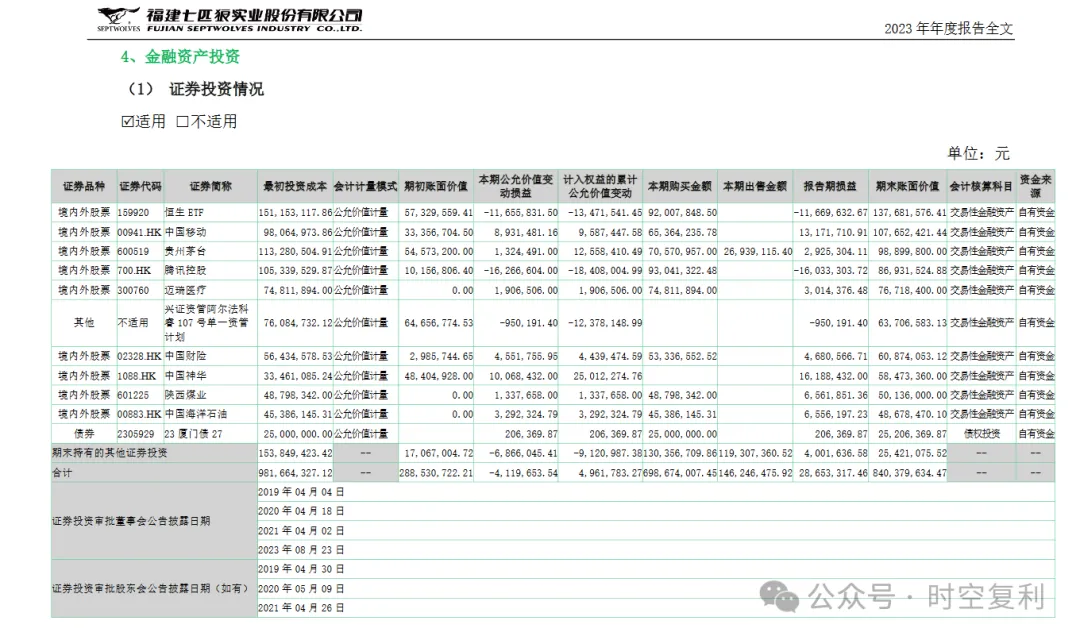The image size is (1080, 640).
Task: Click the date 2020 年 04 月 18 日
Action: [301, 511]
